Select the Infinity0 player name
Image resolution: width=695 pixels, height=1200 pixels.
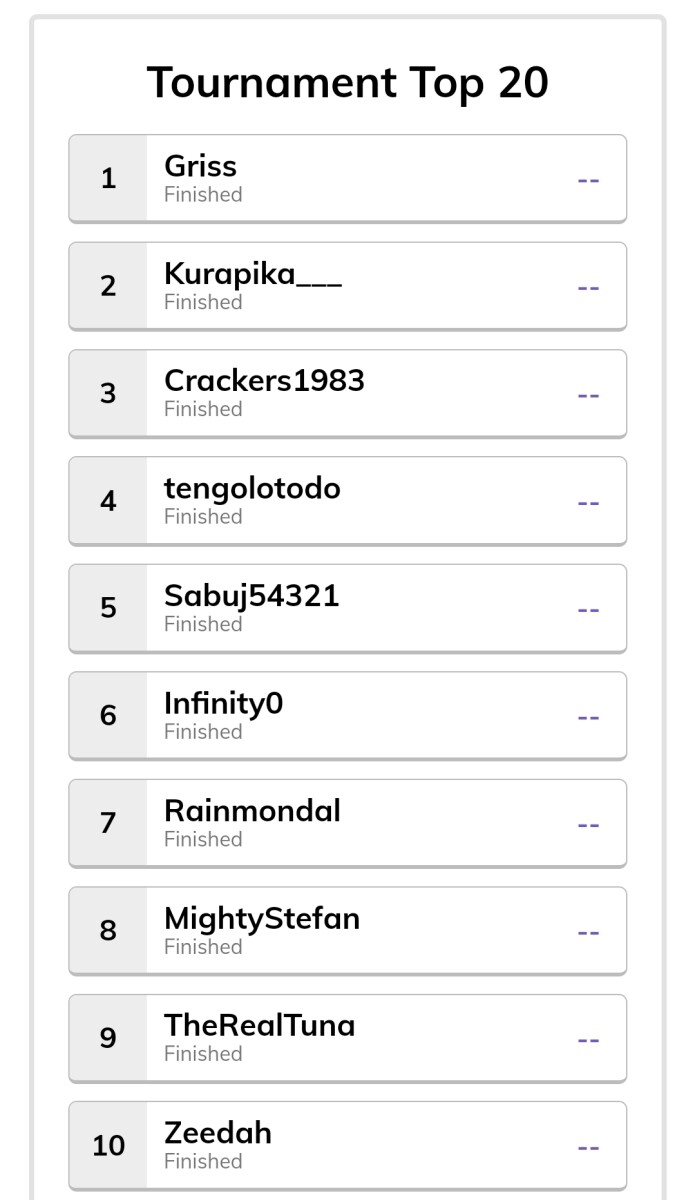224,704
